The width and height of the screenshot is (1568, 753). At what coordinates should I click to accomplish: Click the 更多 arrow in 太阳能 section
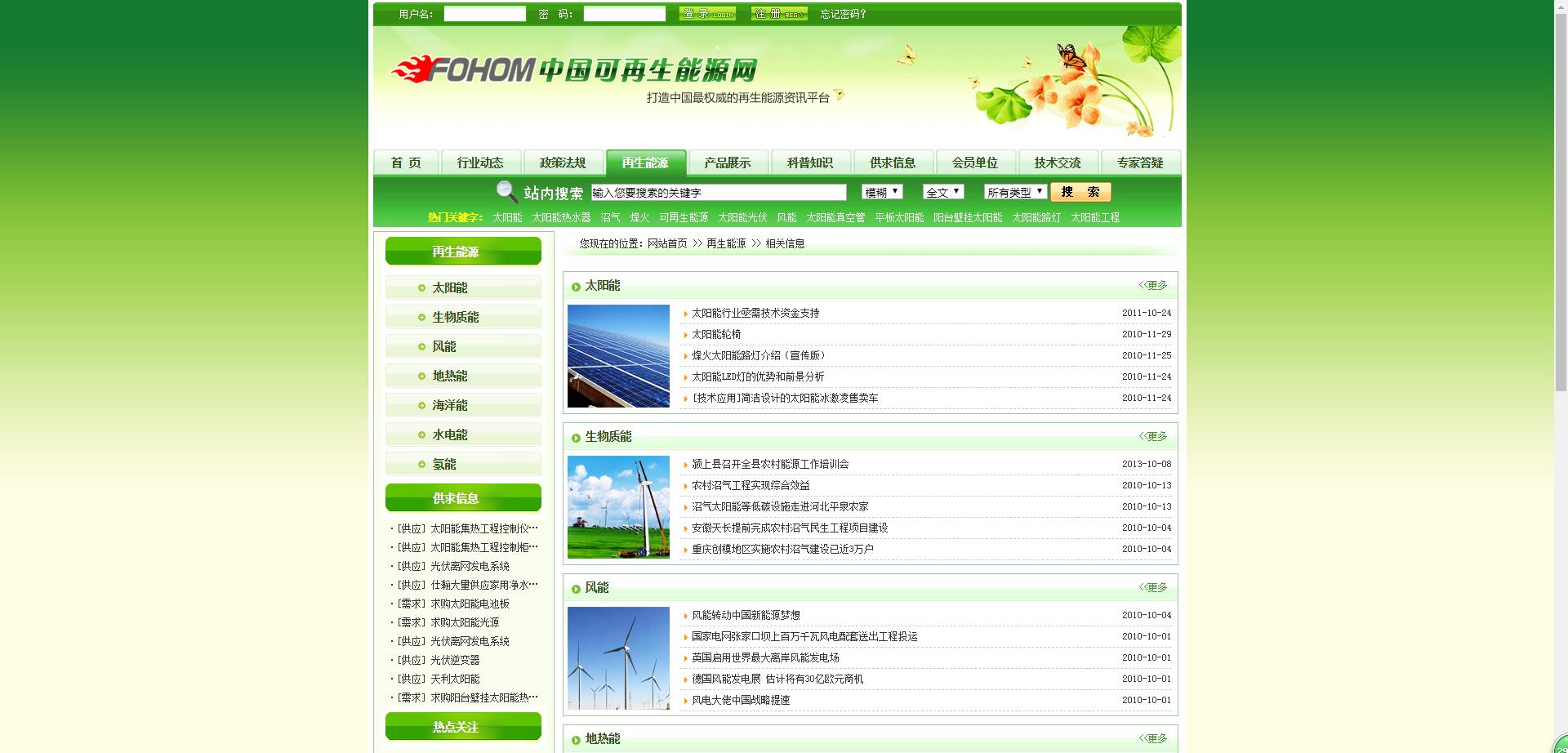1153,285
